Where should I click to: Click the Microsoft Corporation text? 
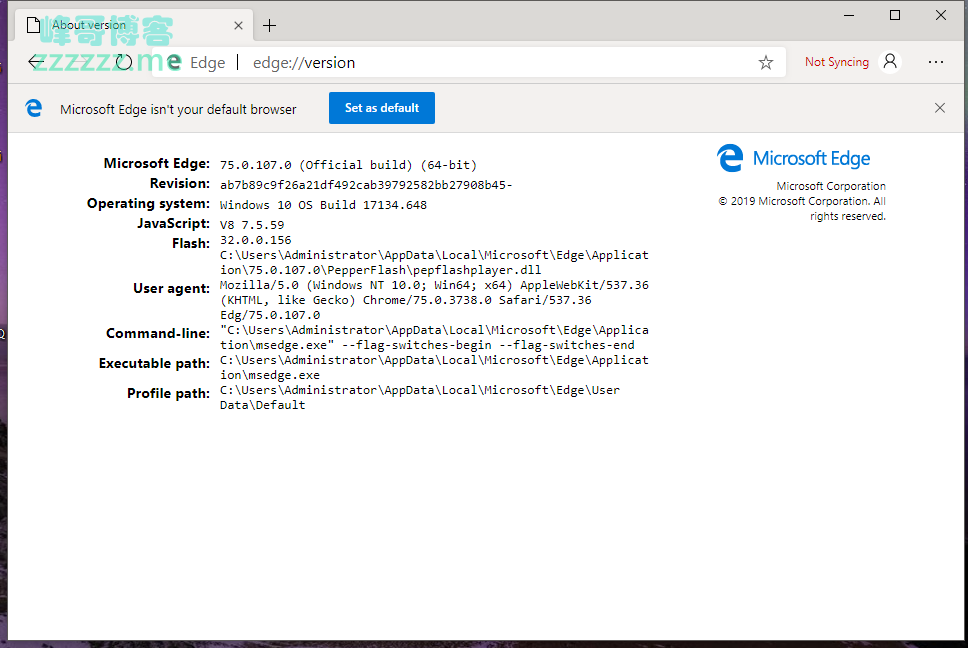coord(831,186)
